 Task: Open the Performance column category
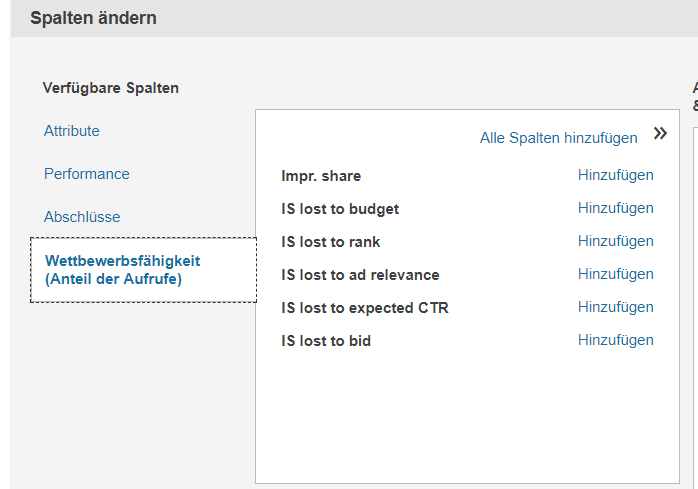coord(87,174)
